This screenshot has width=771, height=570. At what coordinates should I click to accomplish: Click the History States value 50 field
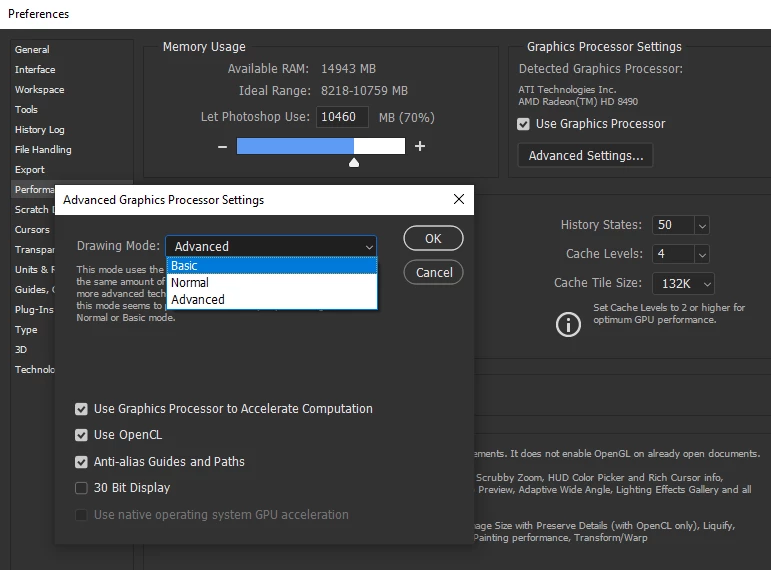click(x=674, y=225)
